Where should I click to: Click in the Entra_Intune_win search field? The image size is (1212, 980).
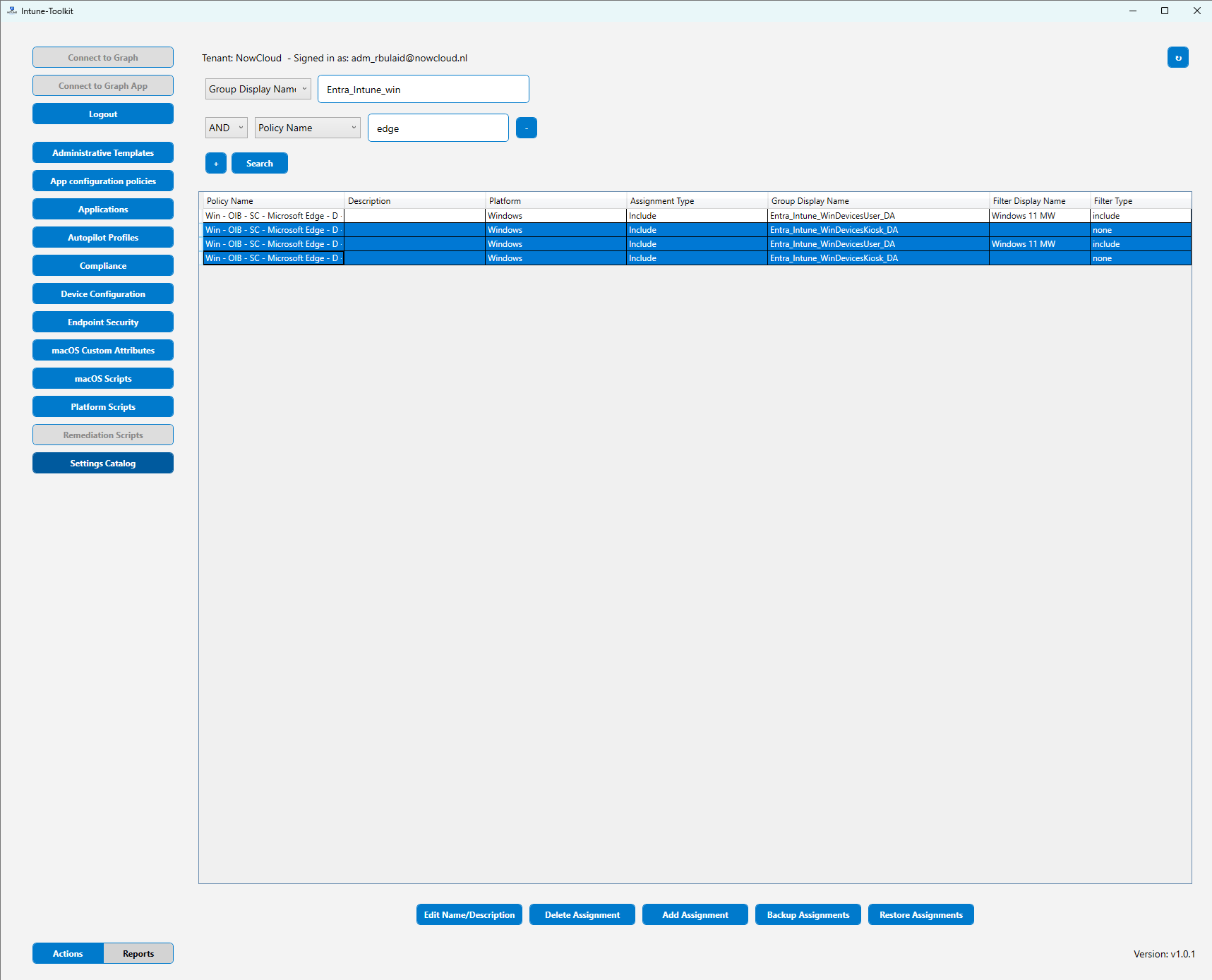tap(423, 90)
